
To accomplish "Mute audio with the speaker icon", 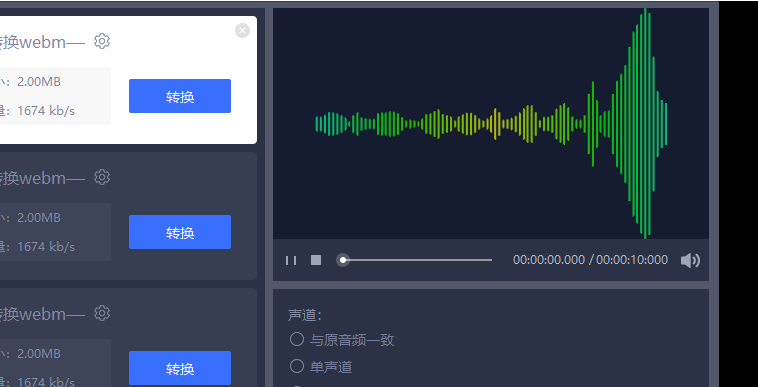I will (x=690, y=260).
